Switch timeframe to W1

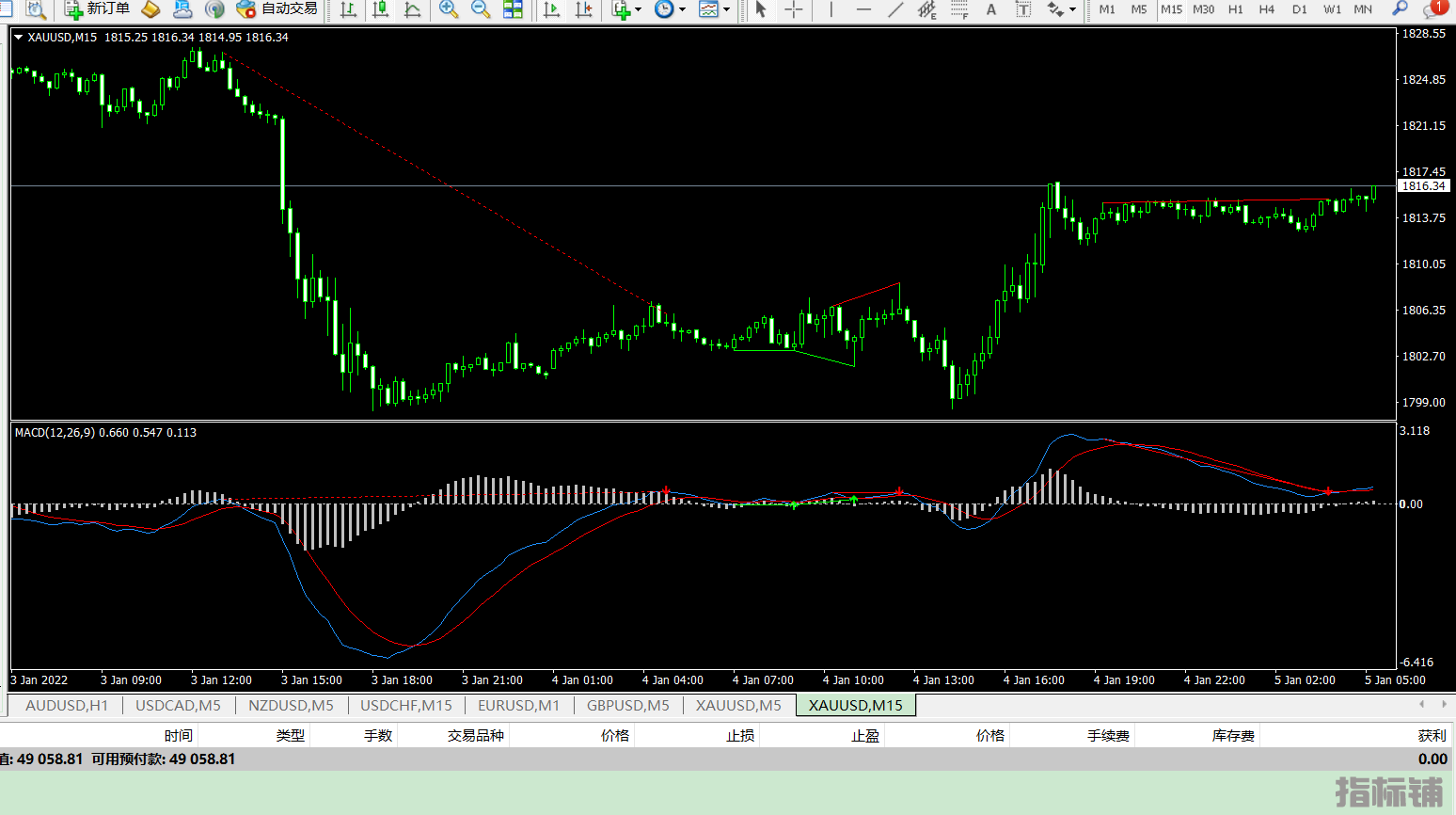[1332, 9]
